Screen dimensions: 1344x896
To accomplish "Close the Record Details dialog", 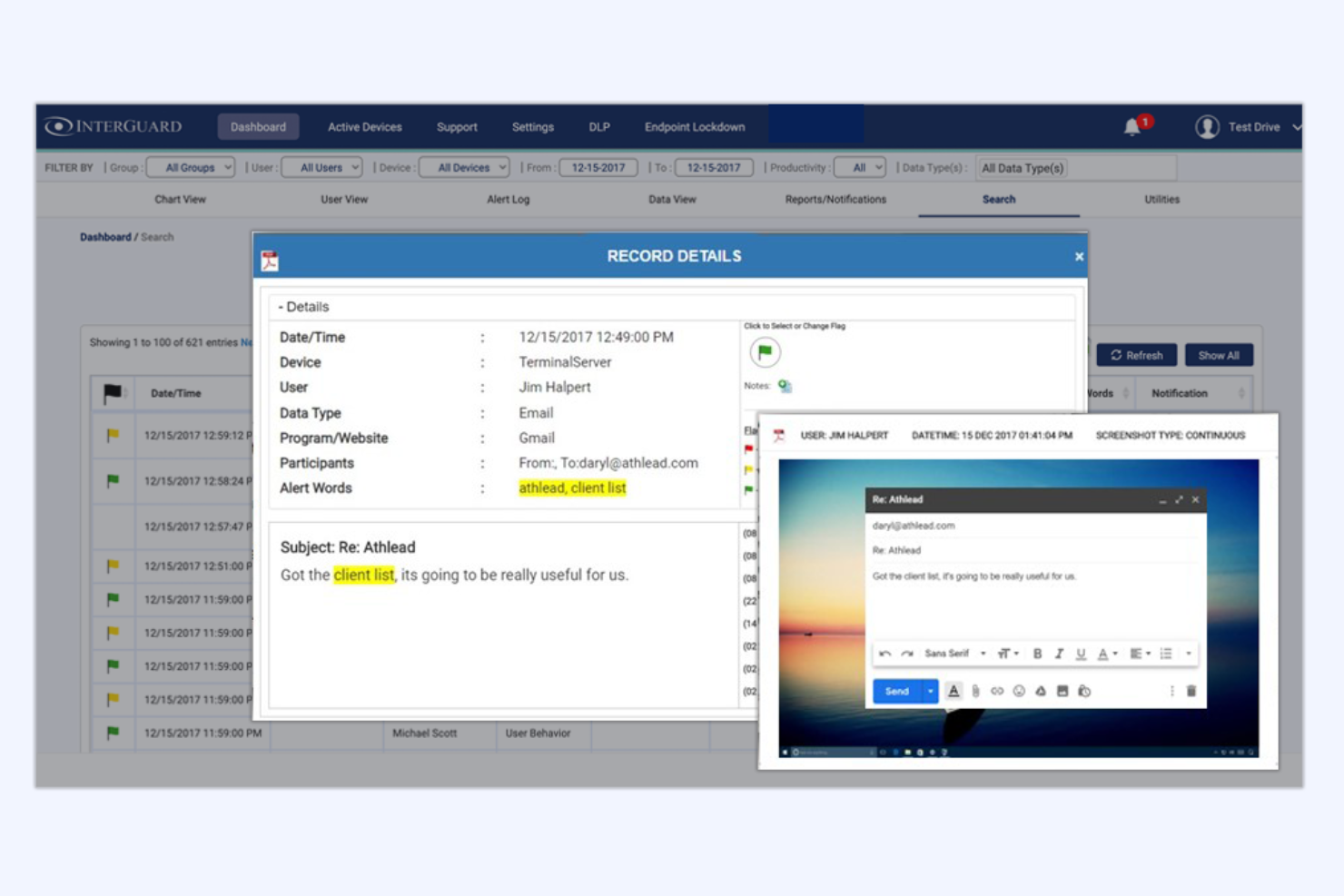I will pyautogui.click(x=1079, y=257).
